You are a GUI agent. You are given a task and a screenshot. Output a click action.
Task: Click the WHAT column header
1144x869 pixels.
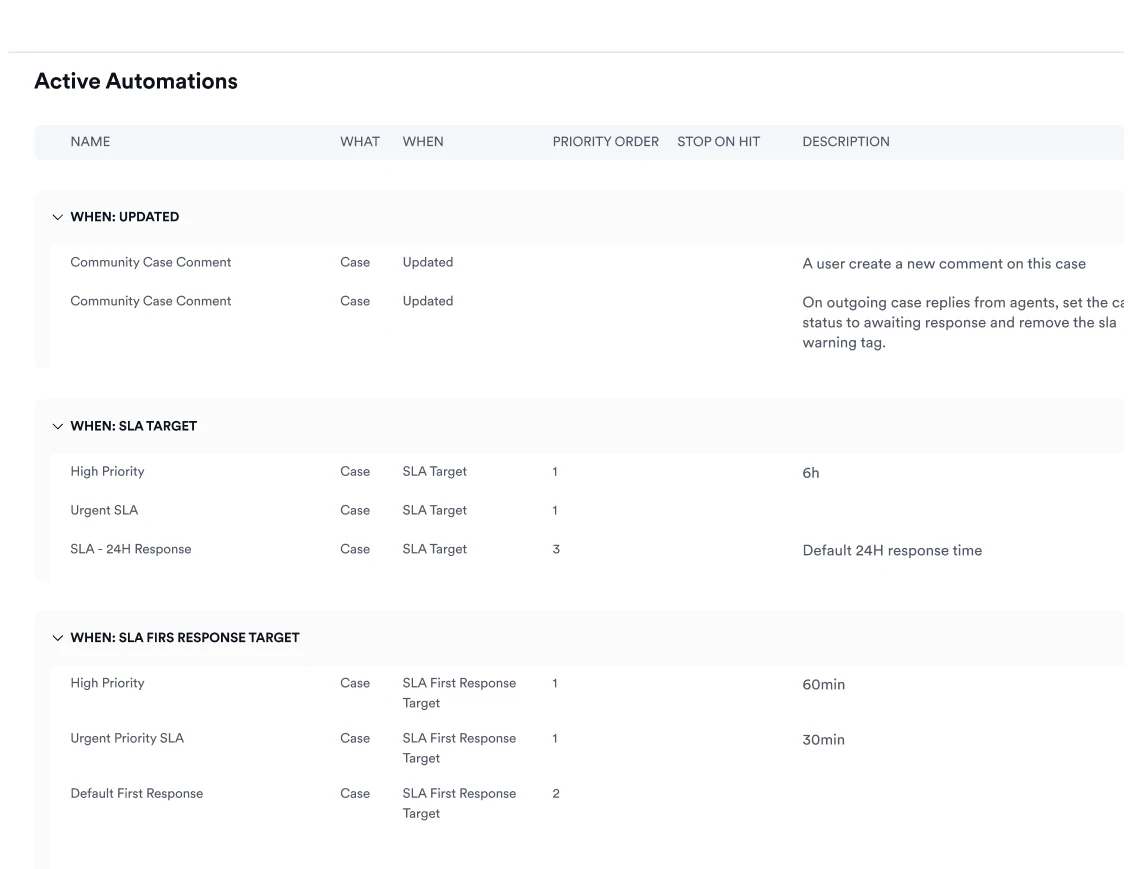pos(359,142)
